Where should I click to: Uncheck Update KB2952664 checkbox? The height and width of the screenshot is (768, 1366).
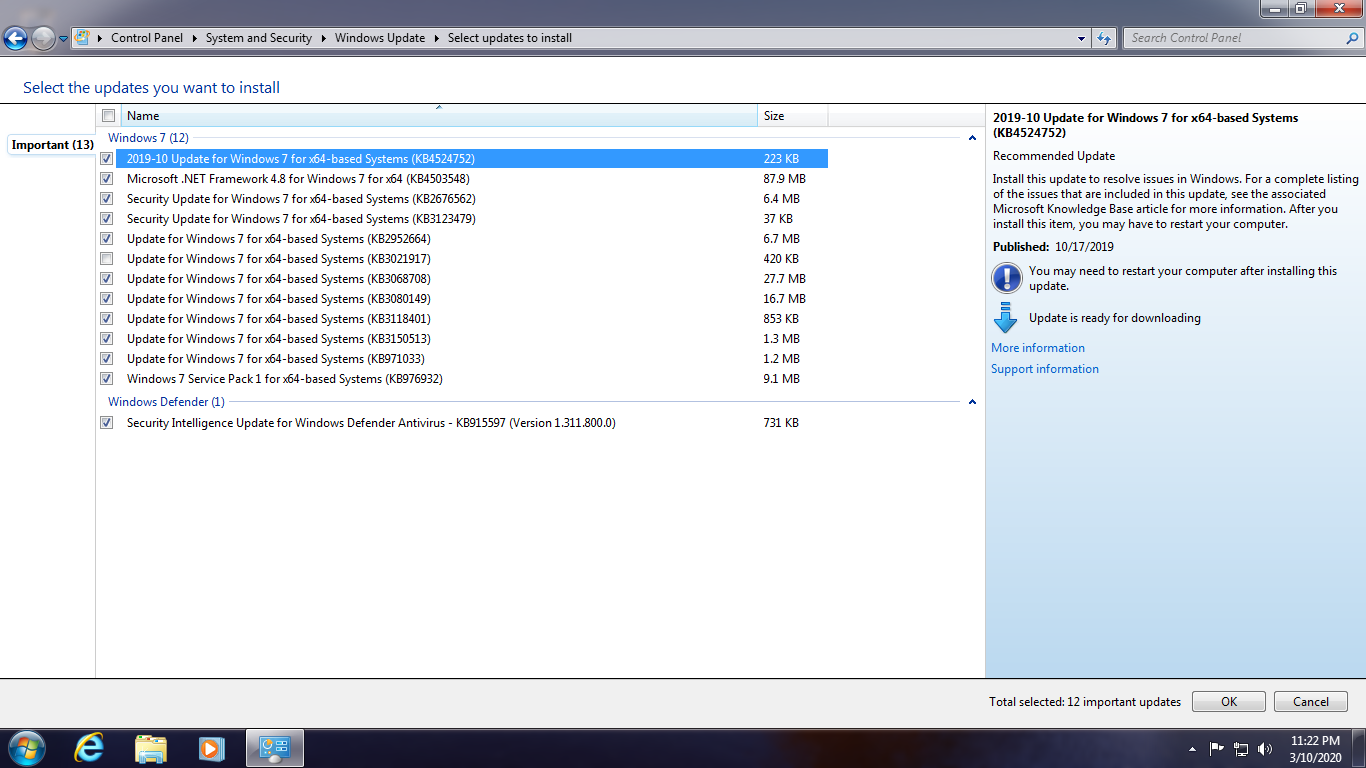107,239
